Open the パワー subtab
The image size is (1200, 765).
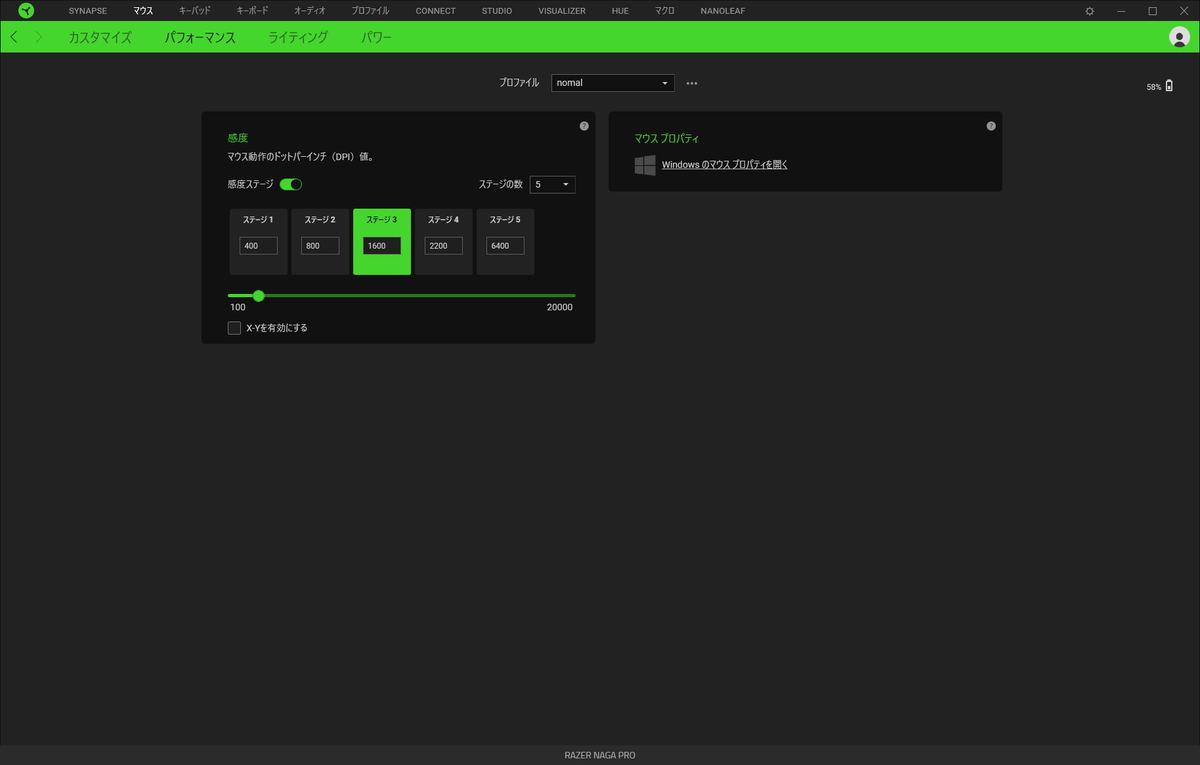click(x=377, y=37)
